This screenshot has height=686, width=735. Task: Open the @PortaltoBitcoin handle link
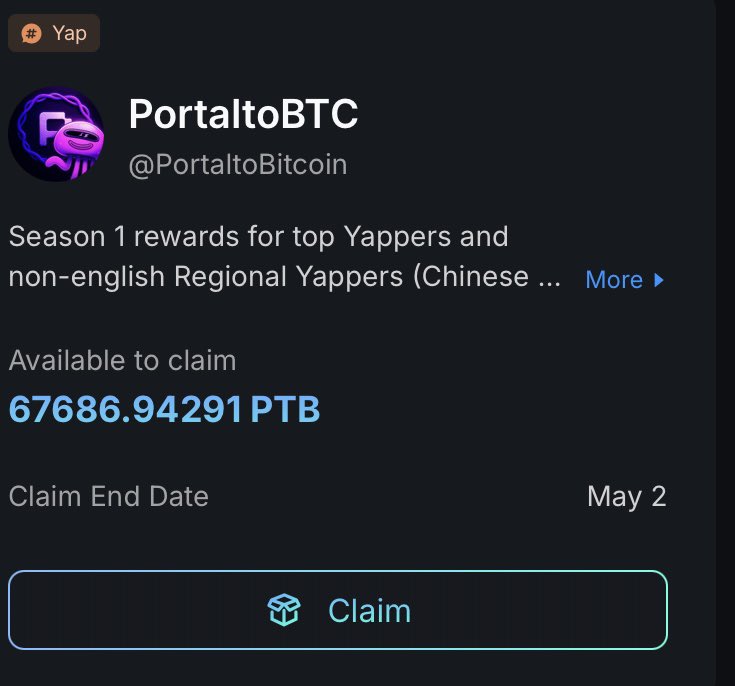238,165
